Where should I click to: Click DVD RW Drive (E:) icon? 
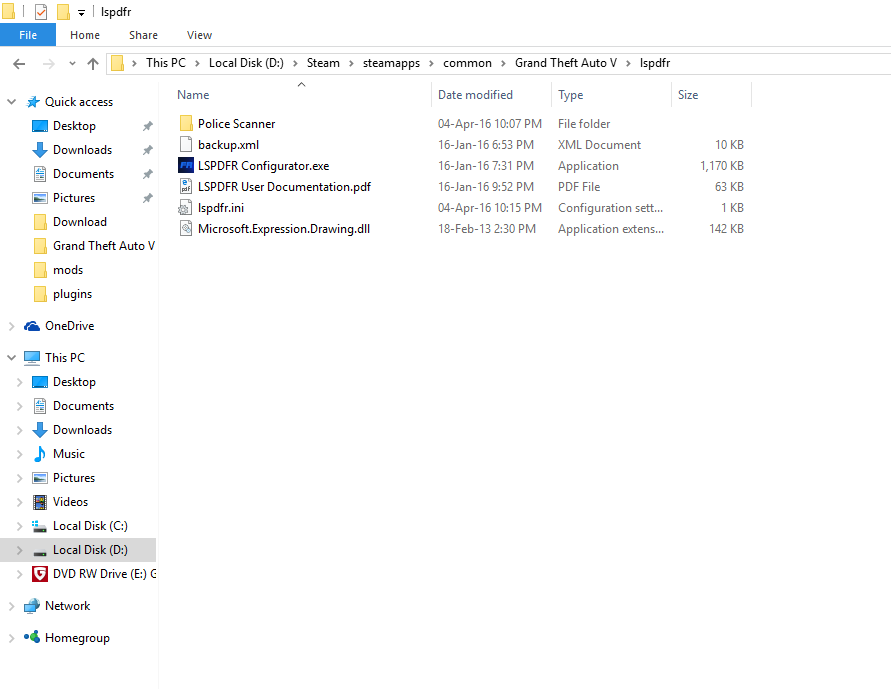(40, 574)
